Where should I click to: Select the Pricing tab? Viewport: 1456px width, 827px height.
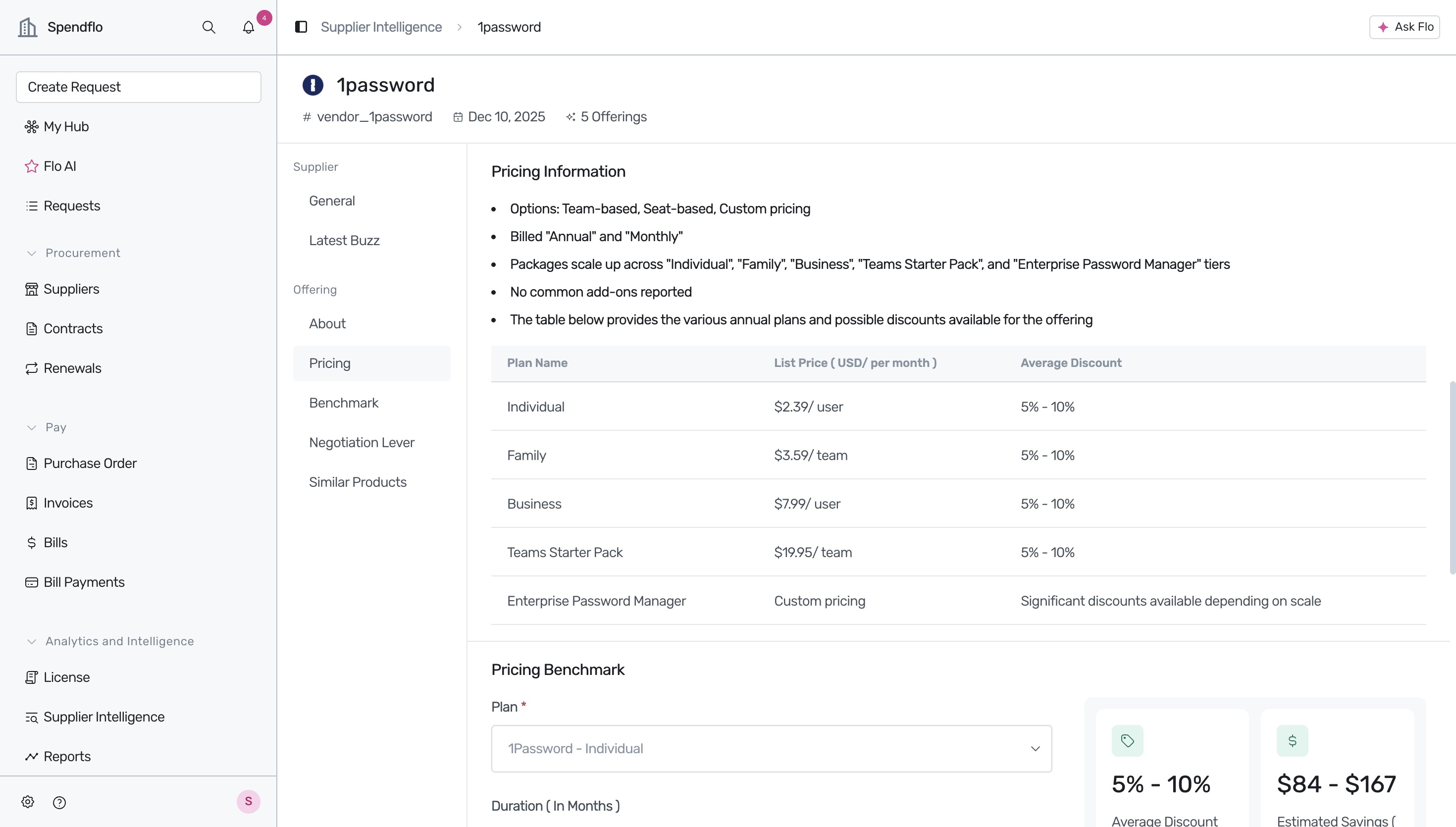point(371,363)
